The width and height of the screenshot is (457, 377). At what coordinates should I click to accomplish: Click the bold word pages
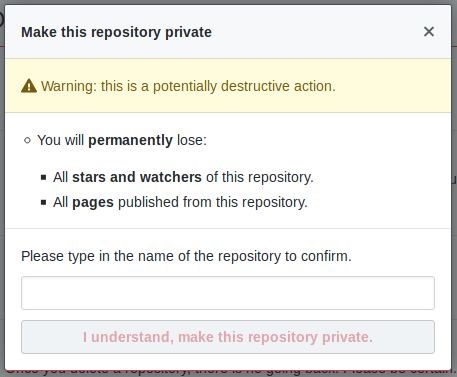click(93, 203)
